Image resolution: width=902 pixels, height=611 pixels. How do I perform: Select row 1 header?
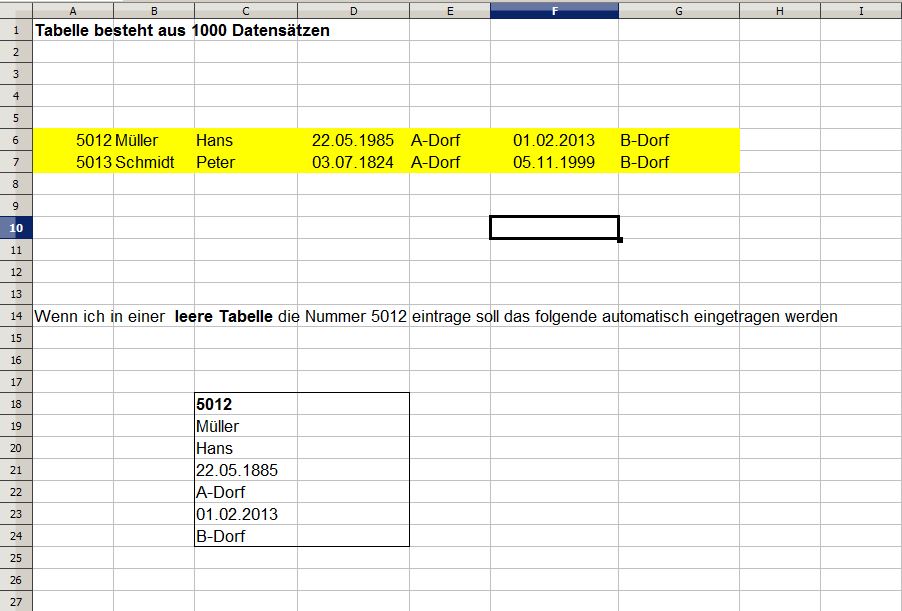(16, 30)
